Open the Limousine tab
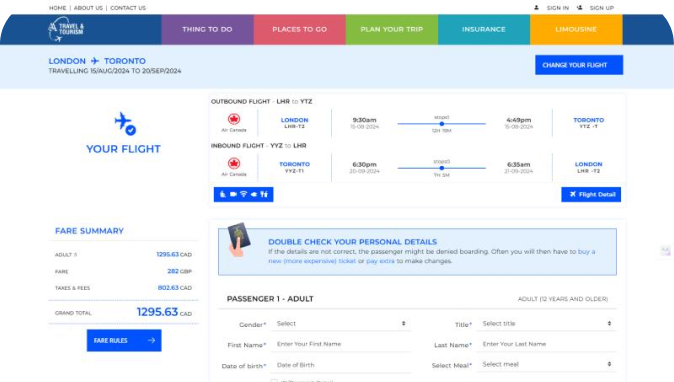 [576, 29]
